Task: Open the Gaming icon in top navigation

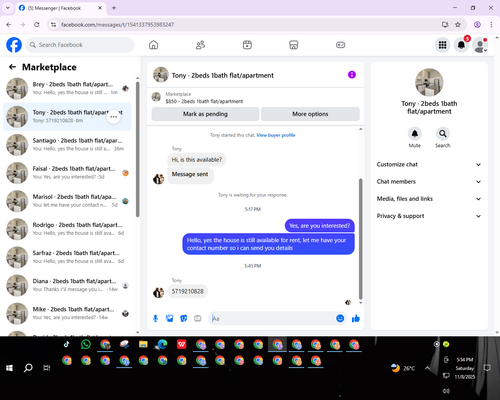Action: click(340, 45)
